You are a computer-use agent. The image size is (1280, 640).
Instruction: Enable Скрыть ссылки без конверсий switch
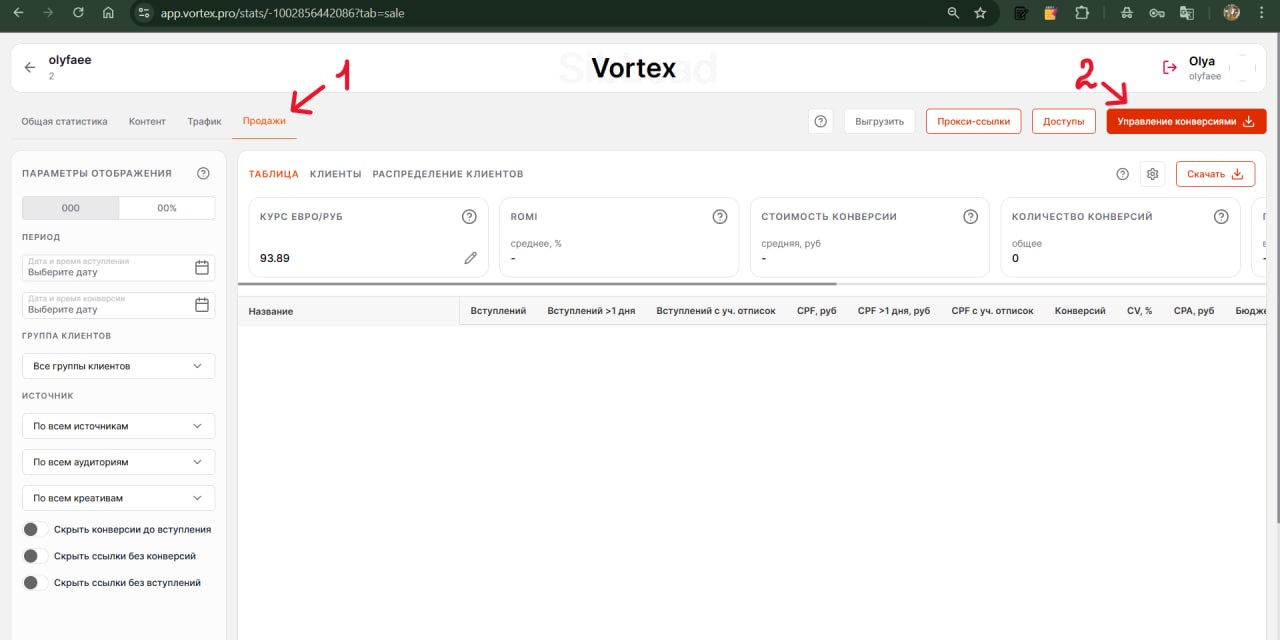click(x=35, y=556)
